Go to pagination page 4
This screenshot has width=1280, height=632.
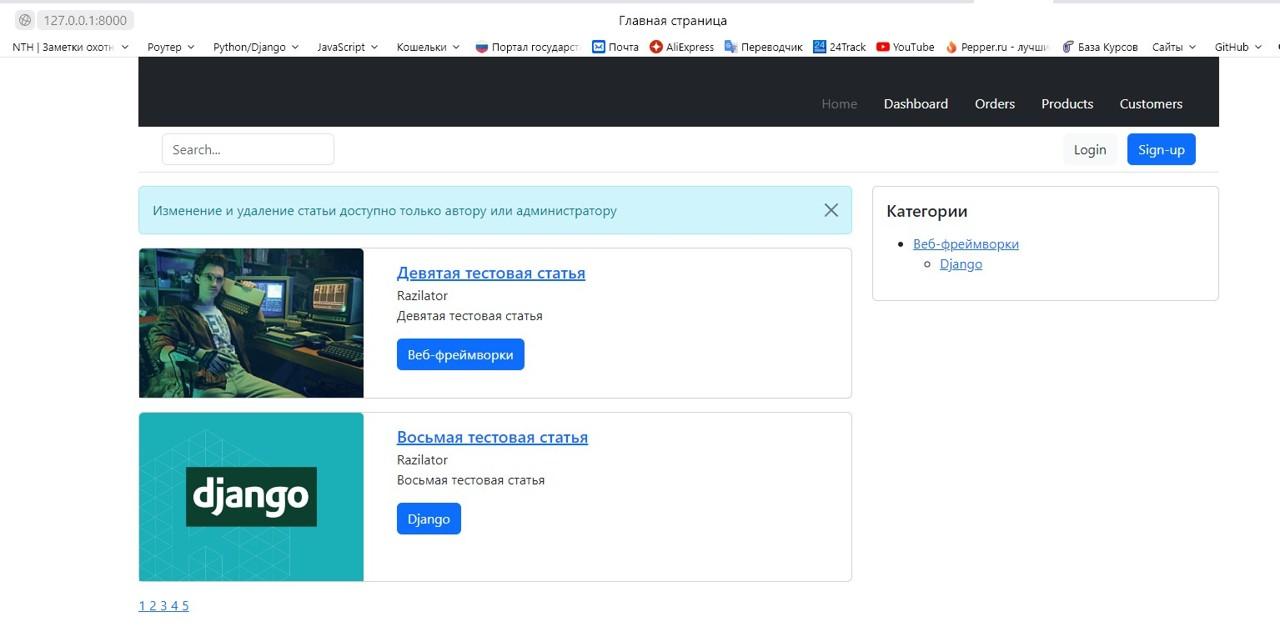pyautogui.click(x=174, y=606)
